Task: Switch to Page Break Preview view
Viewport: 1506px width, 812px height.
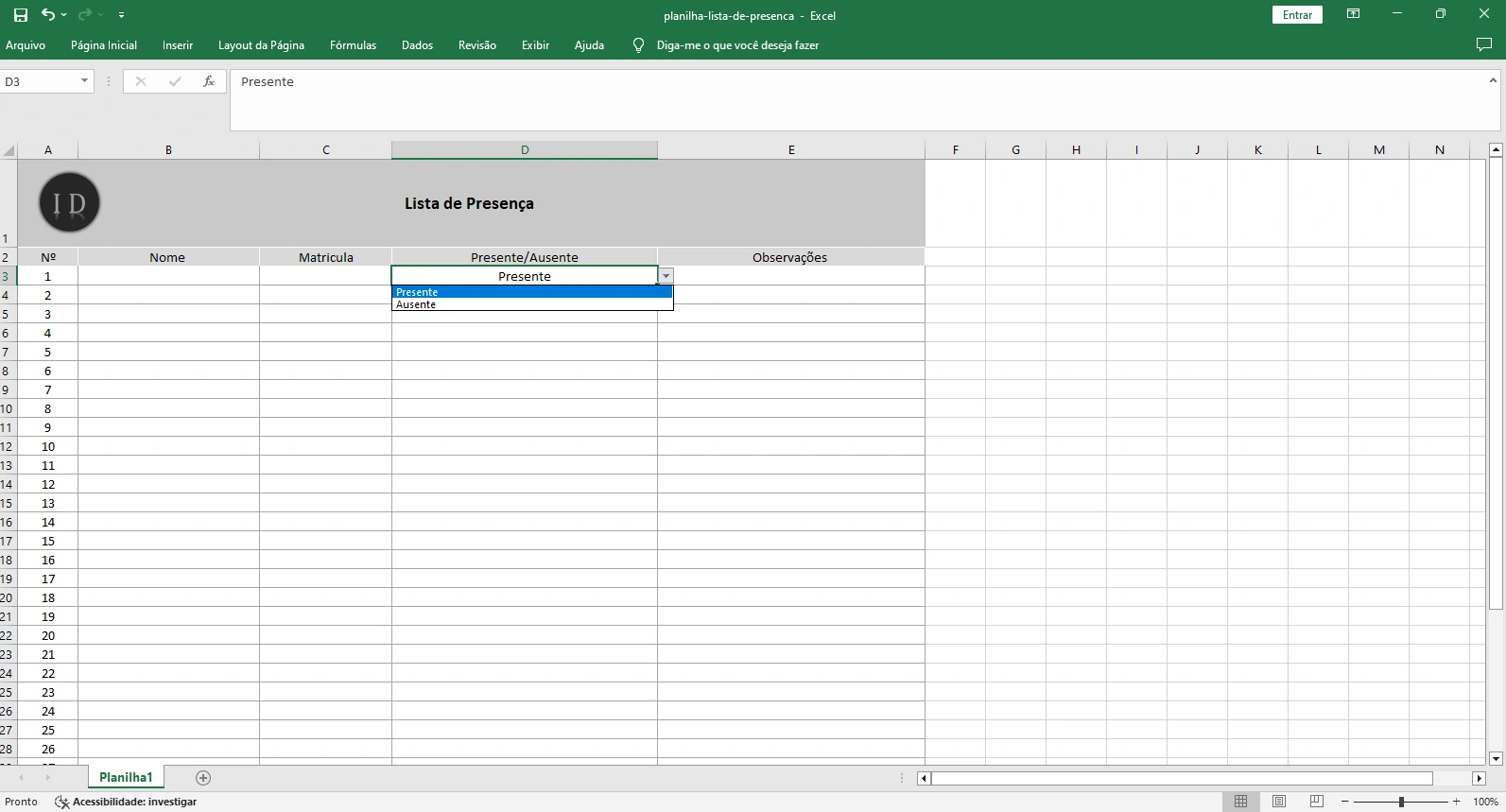Action: [x=1316, y=802]
